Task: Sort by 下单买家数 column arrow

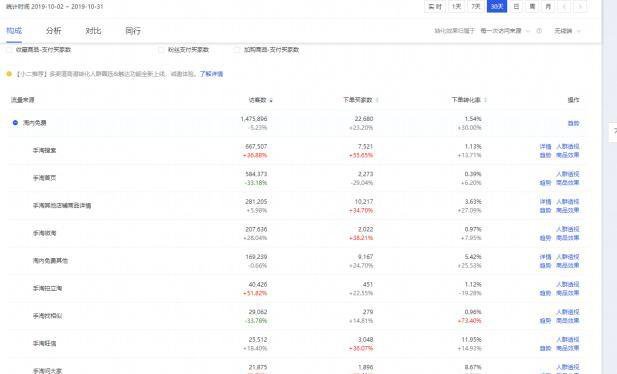Action: (x=377, y=100)
